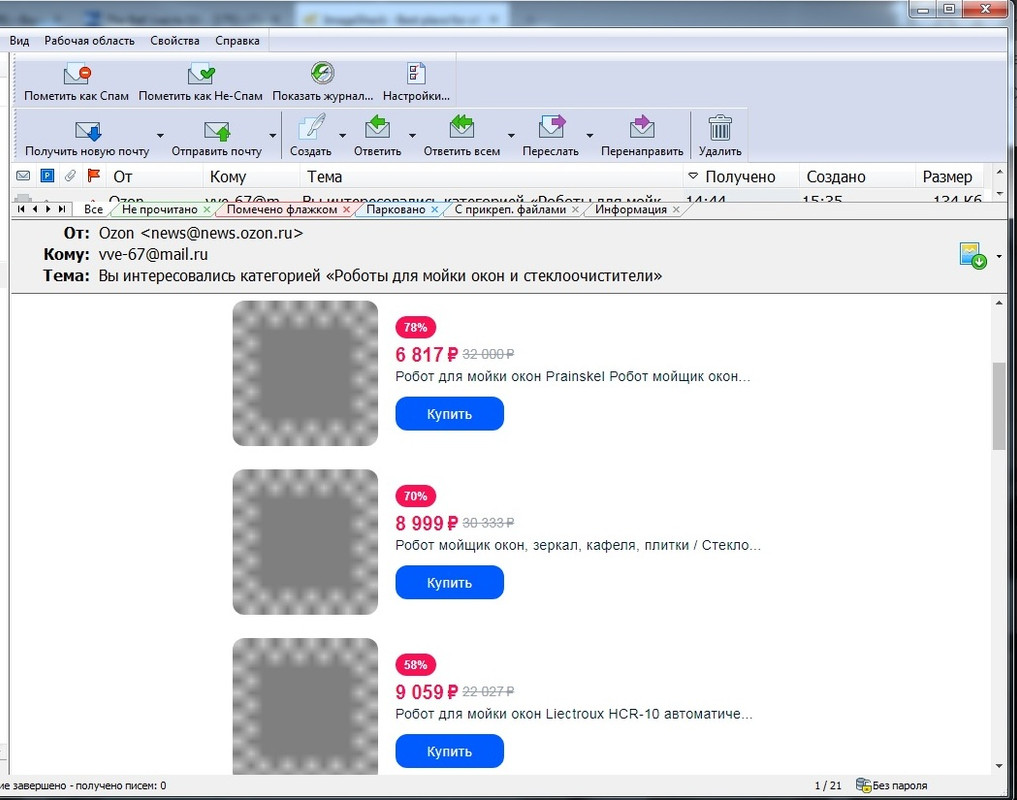Go to last tab navigation arrow
The width and height of the screenshot is (1017, 800).
coord(62,209)
